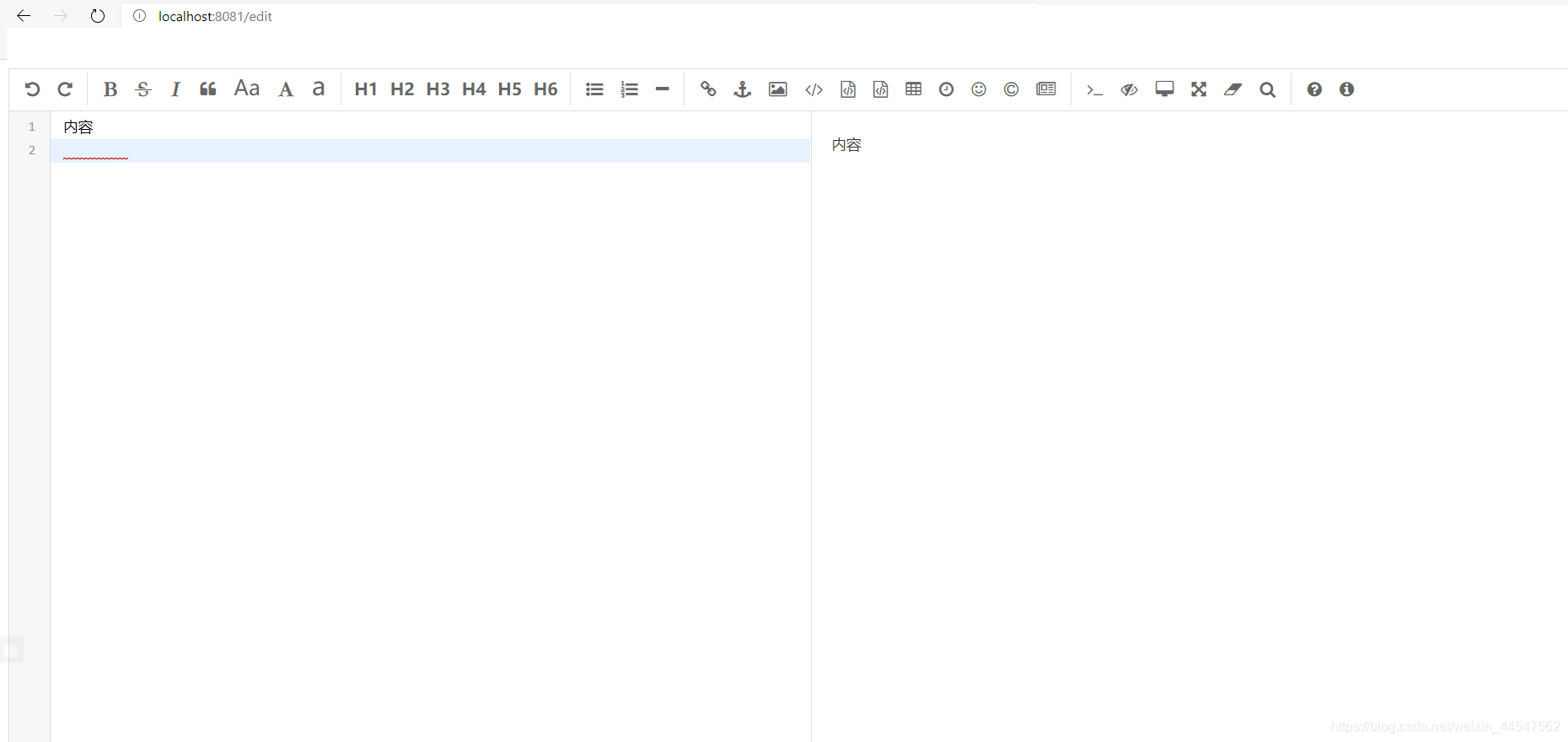Insert code block with language icon
1568x742 pixels.
(880, 89)
